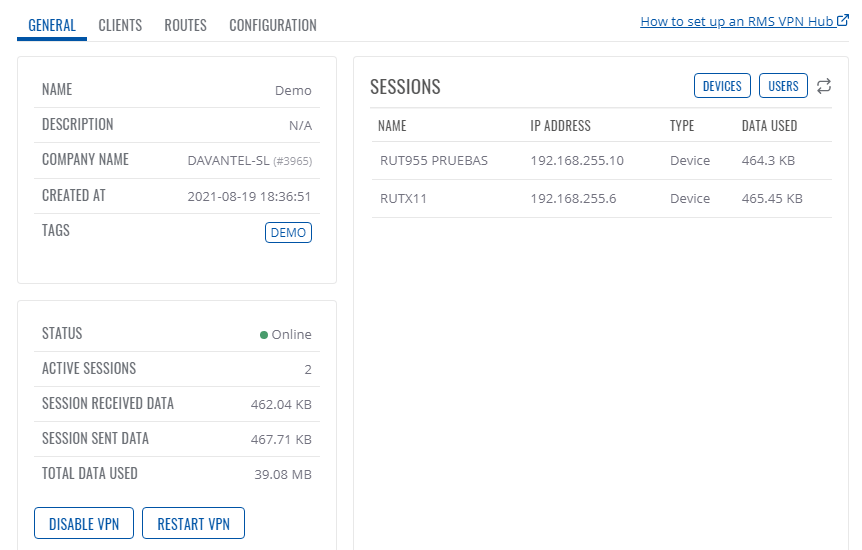Switch to the General tab
Viewport: 862px width, 550px height.
52,25
